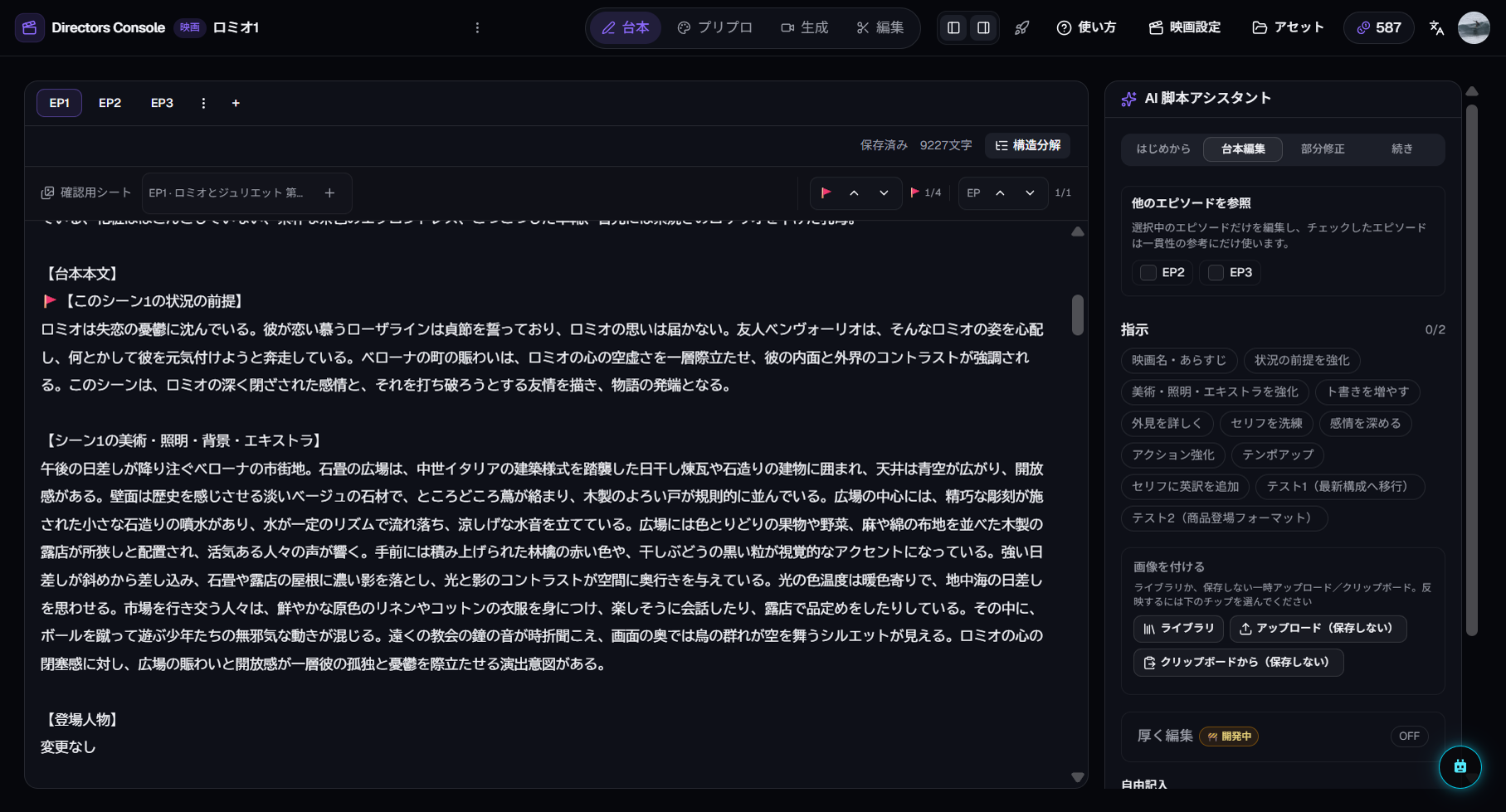Check the EP3 reference checkbox

(x=1216, y=272)
